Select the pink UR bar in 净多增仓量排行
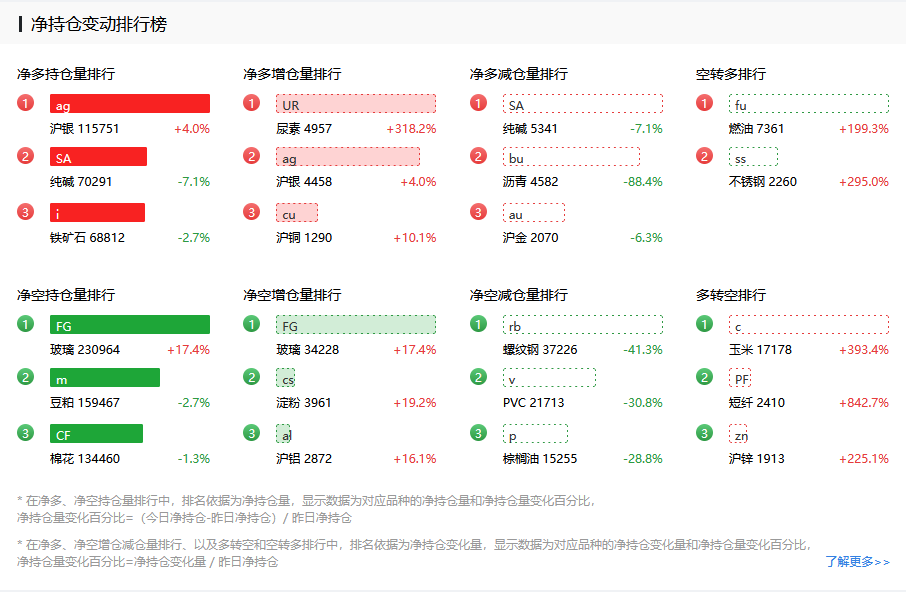This screenshot has width=906, height=592. (356, 104)
